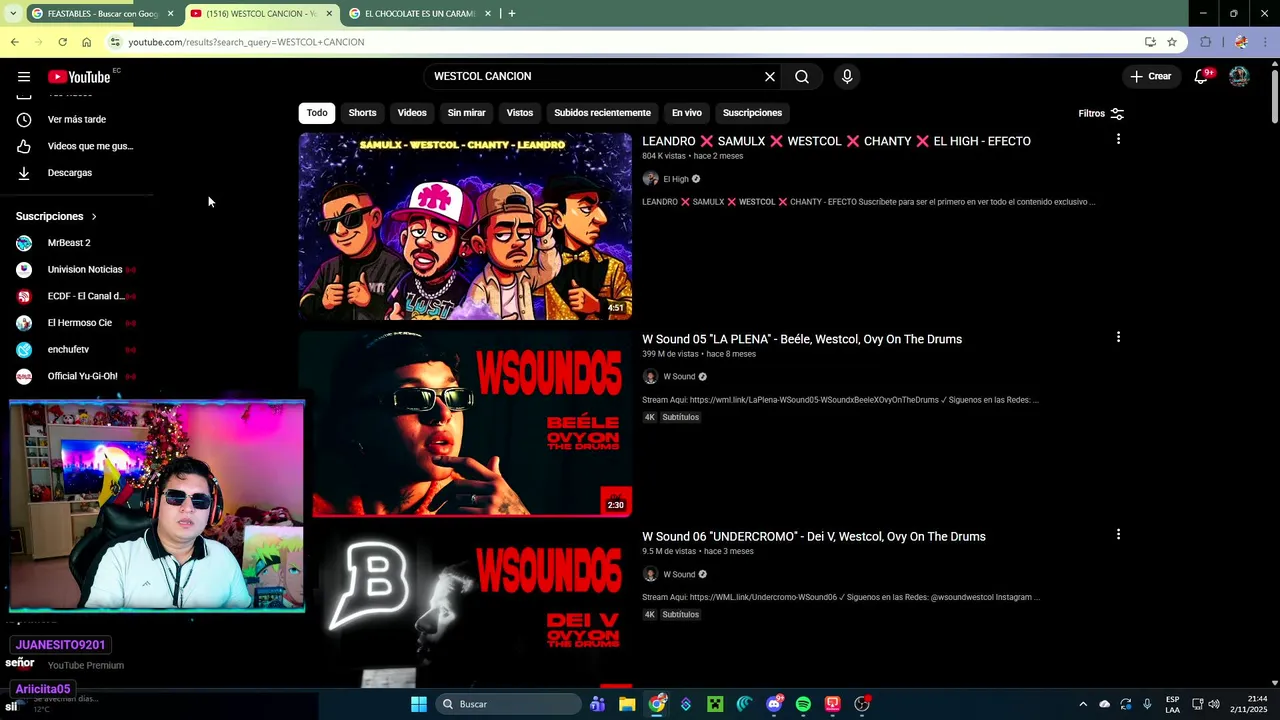Open Spotify from the taskbar
The height and width of the screenshot is (720, 1280).
pyautogui.click(x=803, y=704)
